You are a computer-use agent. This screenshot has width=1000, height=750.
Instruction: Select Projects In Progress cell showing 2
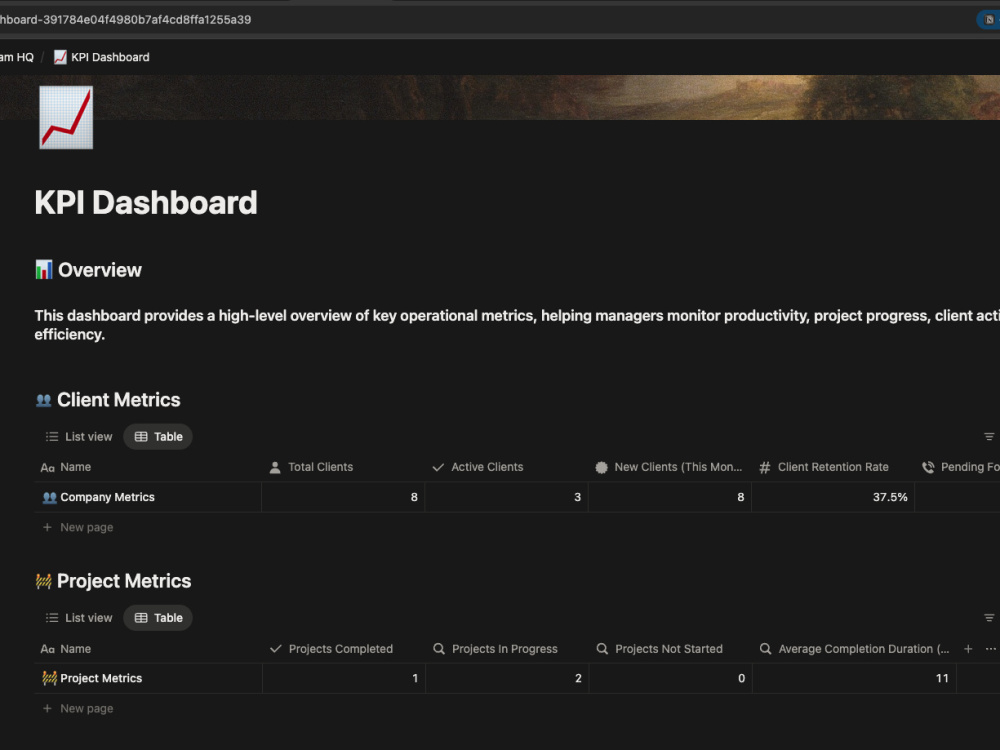pyautogui.click(x=506, y=679)
